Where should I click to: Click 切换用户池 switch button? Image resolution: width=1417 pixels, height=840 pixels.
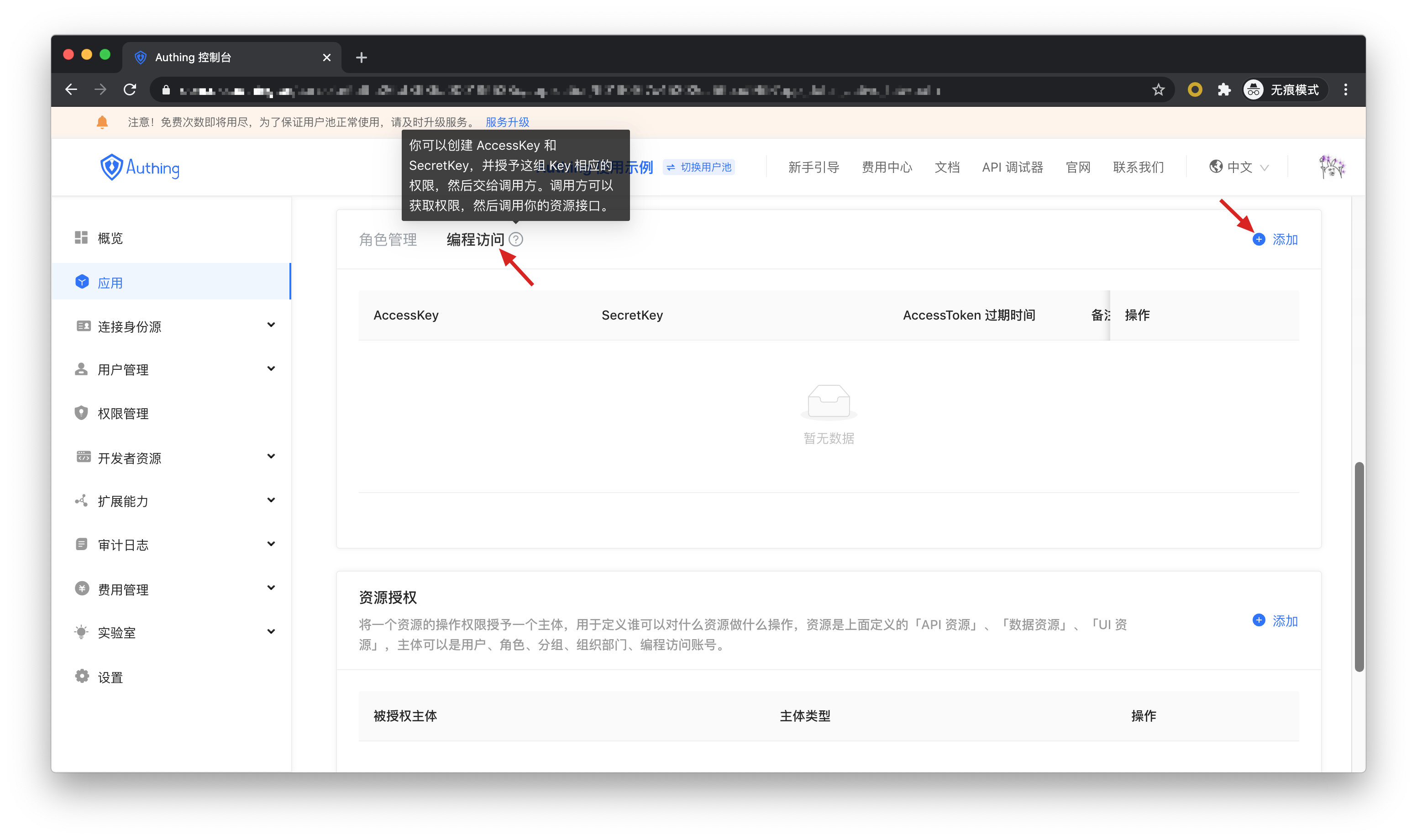(x=699, y=167)
